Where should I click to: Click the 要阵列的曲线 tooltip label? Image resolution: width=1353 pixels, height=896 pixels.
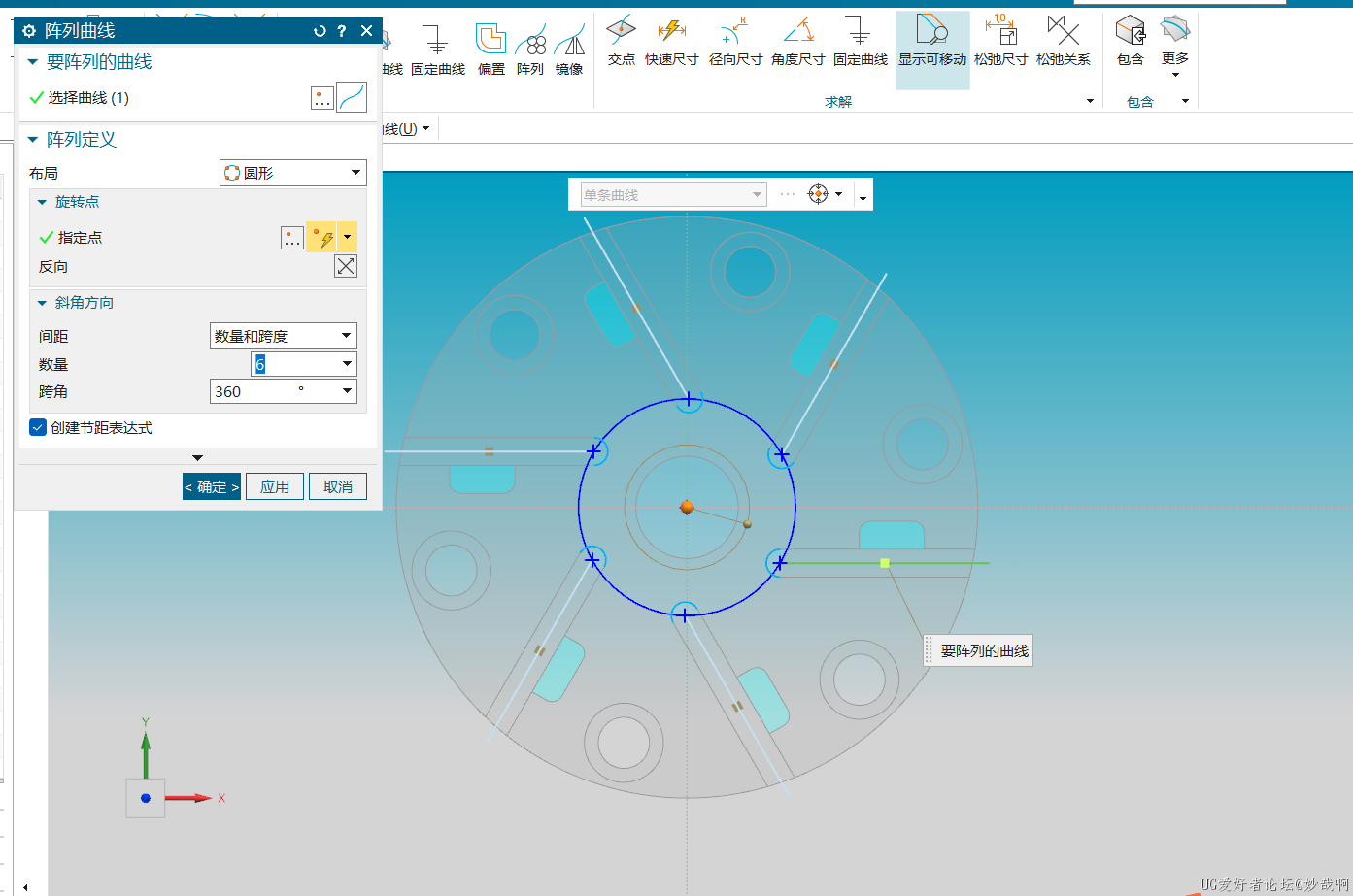pyautogui.click(x=978, y=650)
